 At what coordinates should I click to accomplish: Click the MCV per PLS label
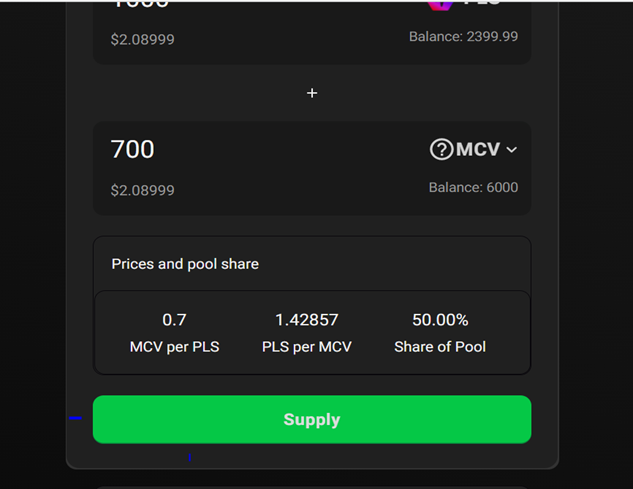coord(174,347)
